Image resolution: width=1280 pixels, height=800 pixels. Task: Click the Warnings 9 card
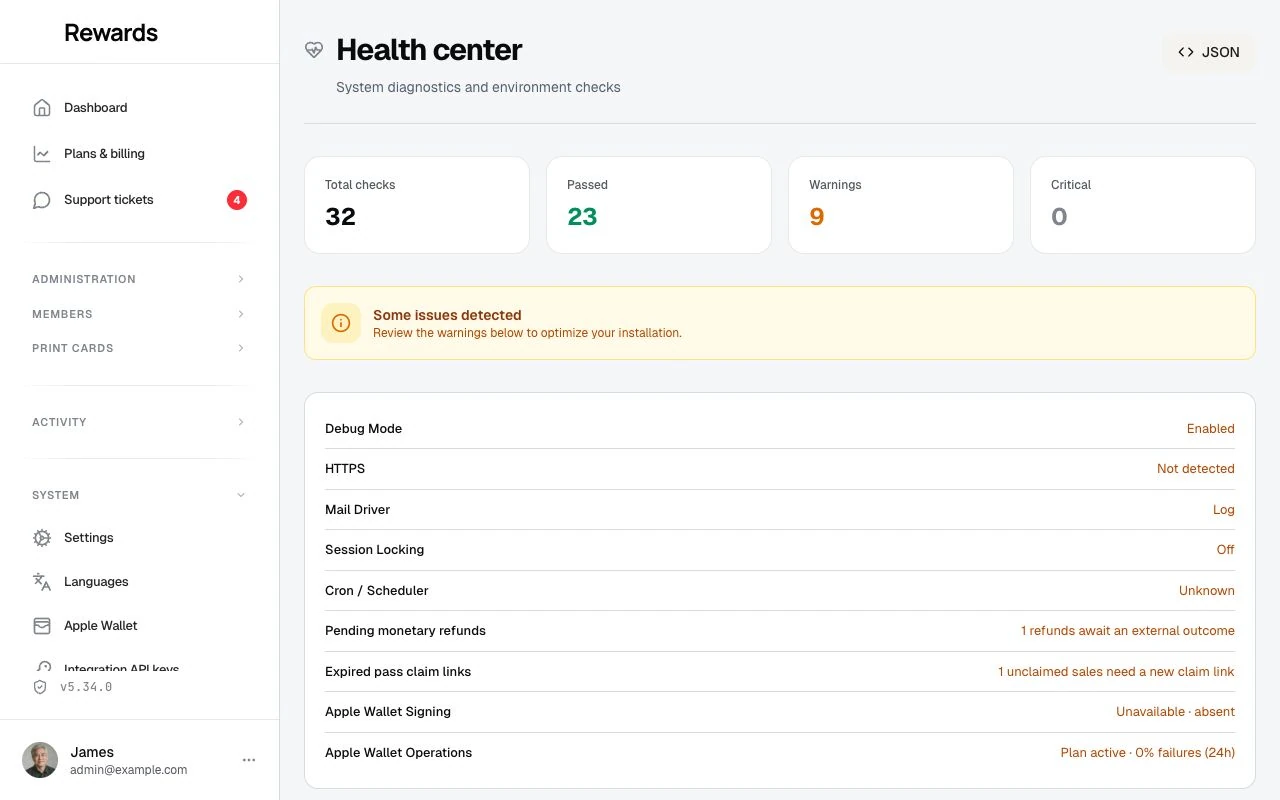(901, 205)
